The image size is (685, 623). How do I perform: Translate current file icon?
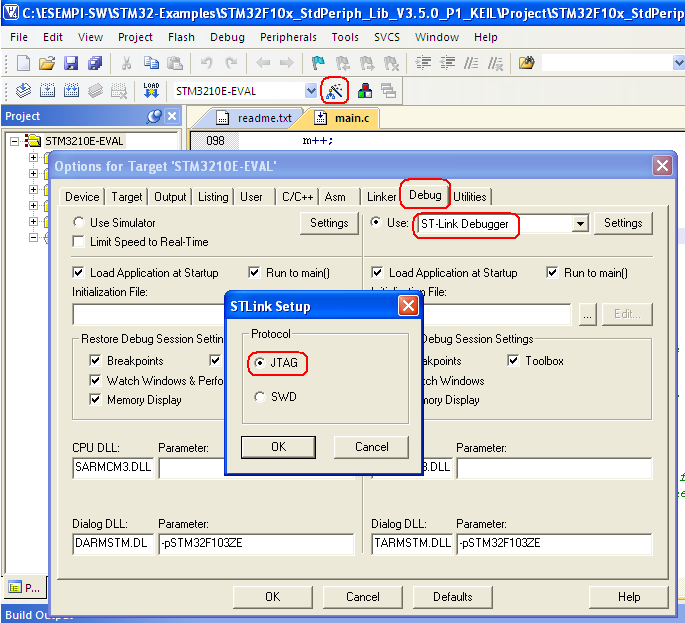23,91
